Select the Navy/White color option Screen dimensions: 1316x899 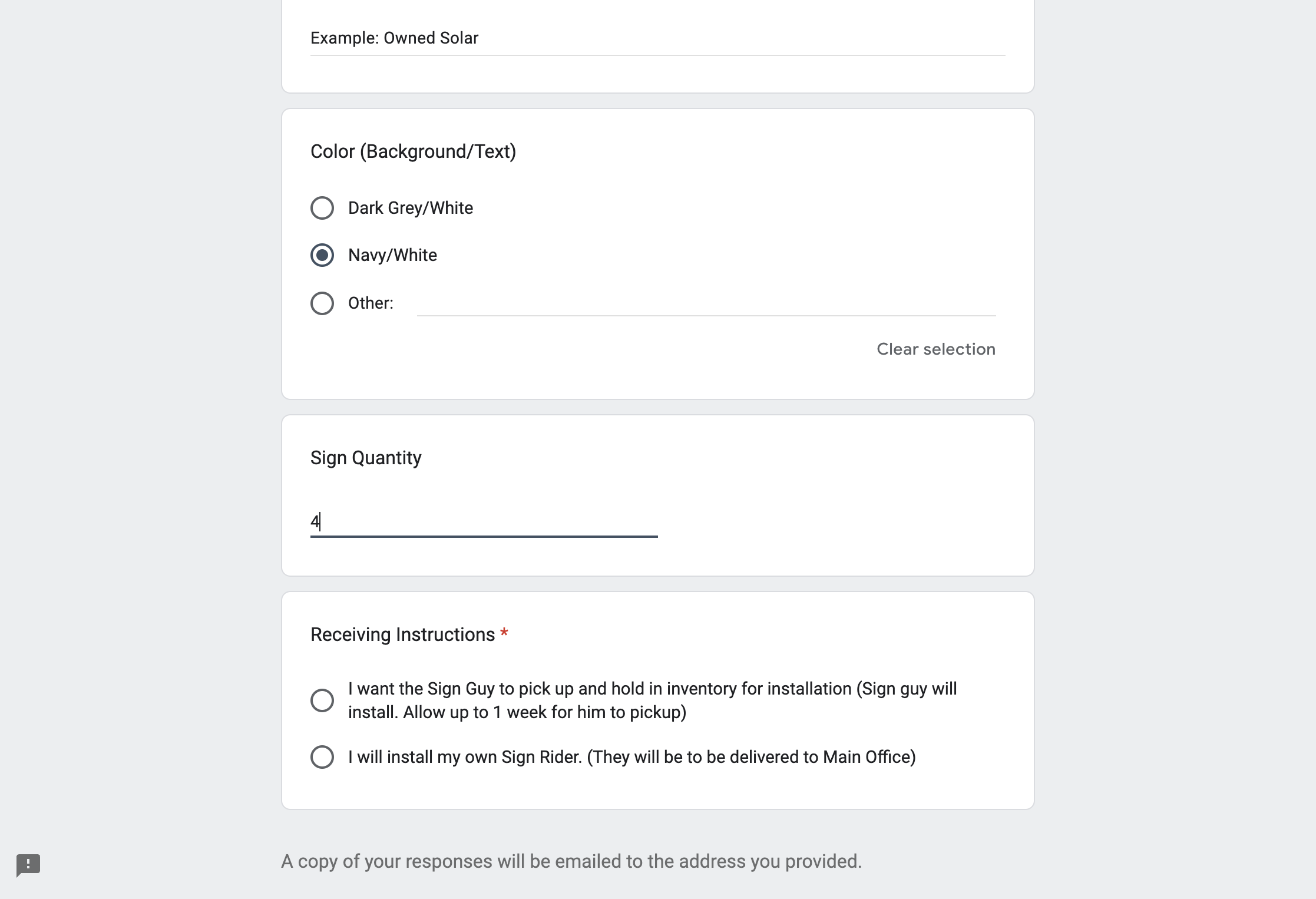point(322,255)
